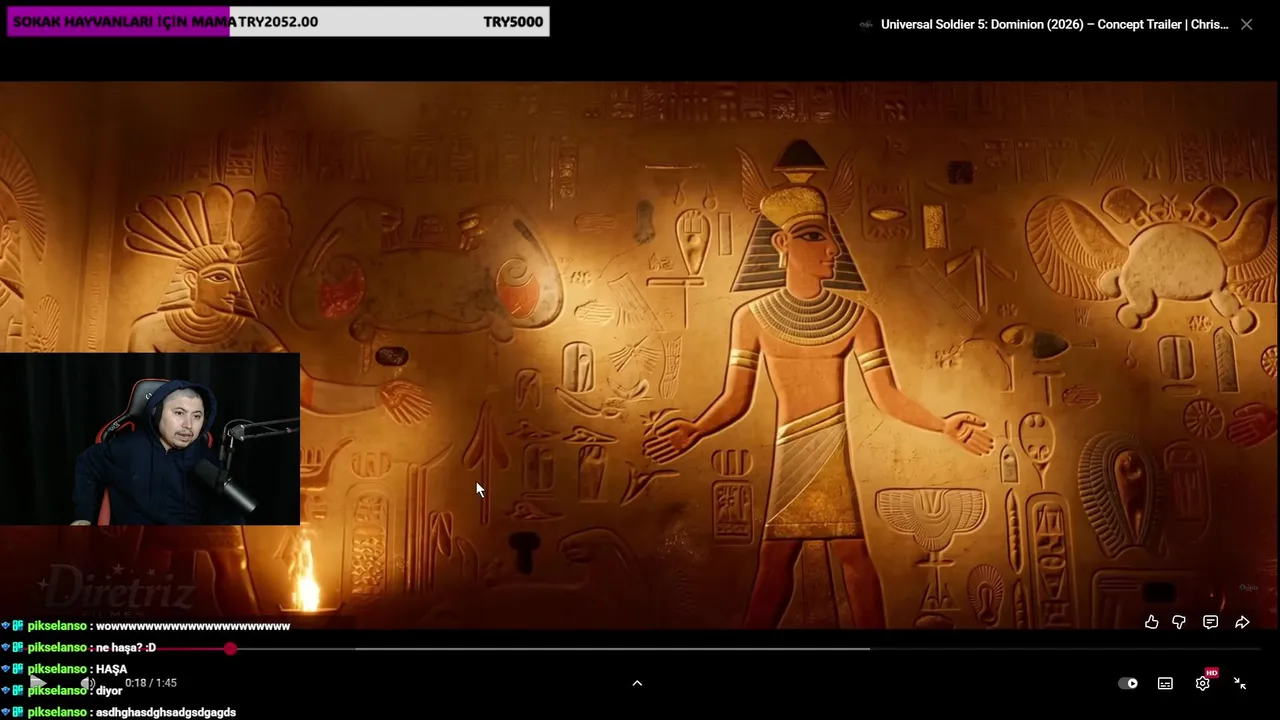Click pikselanso's 'wowwww' chat message

pos(146,626)
